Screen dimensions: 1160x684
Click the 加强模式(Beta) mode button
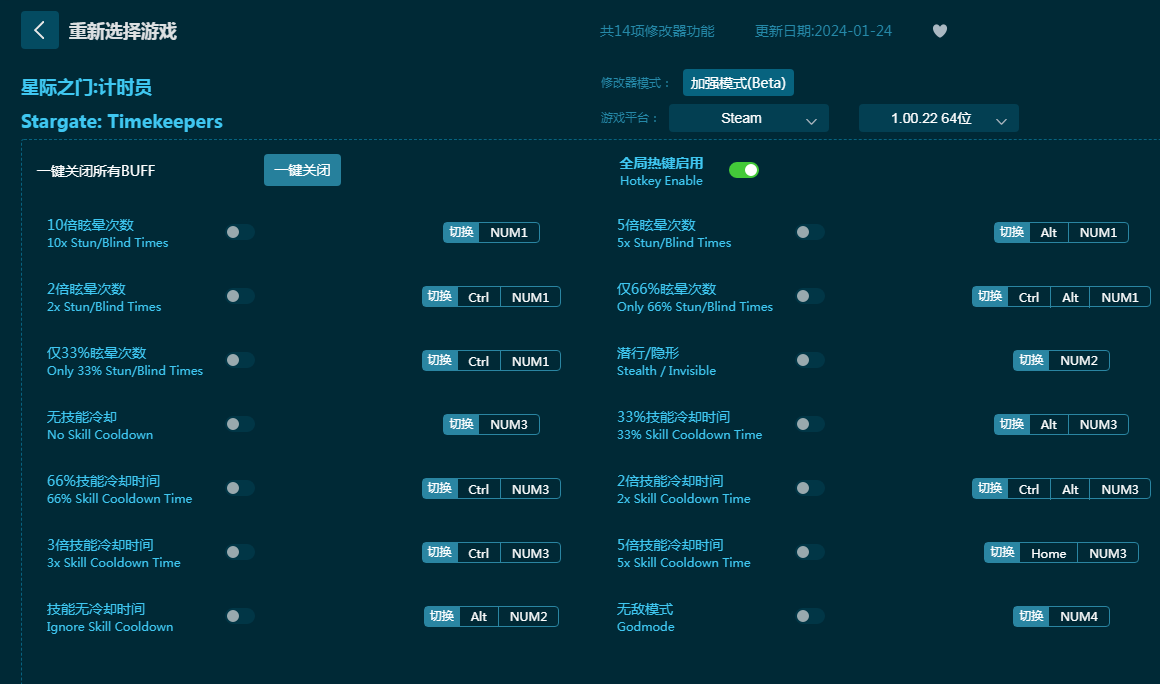(x=738, y=83)
